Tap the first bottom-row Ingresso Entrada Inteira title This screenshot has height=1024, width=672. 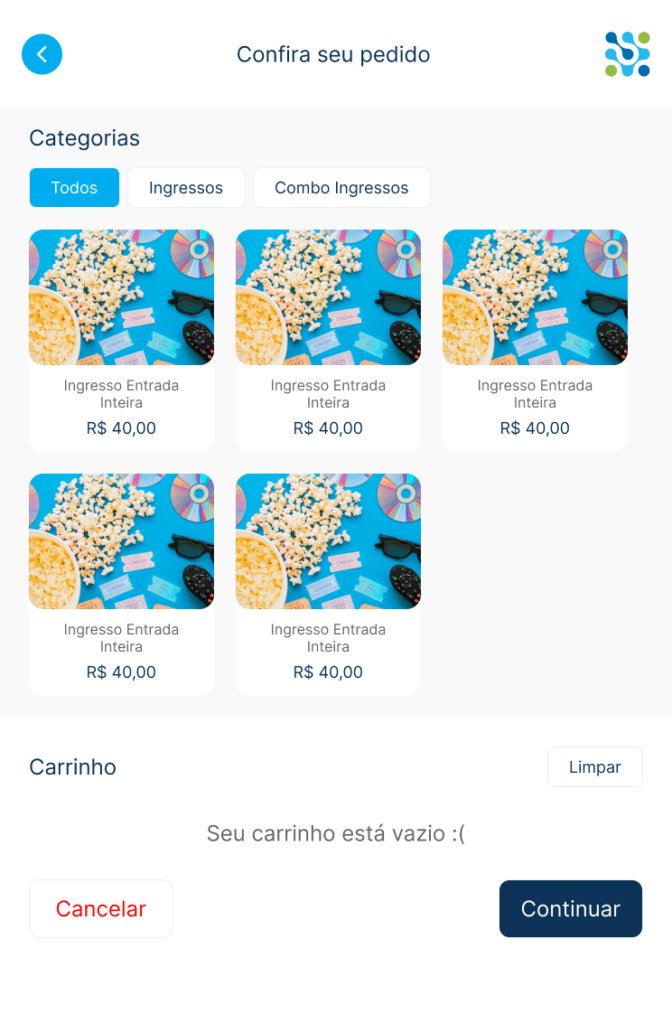(121, 638)
